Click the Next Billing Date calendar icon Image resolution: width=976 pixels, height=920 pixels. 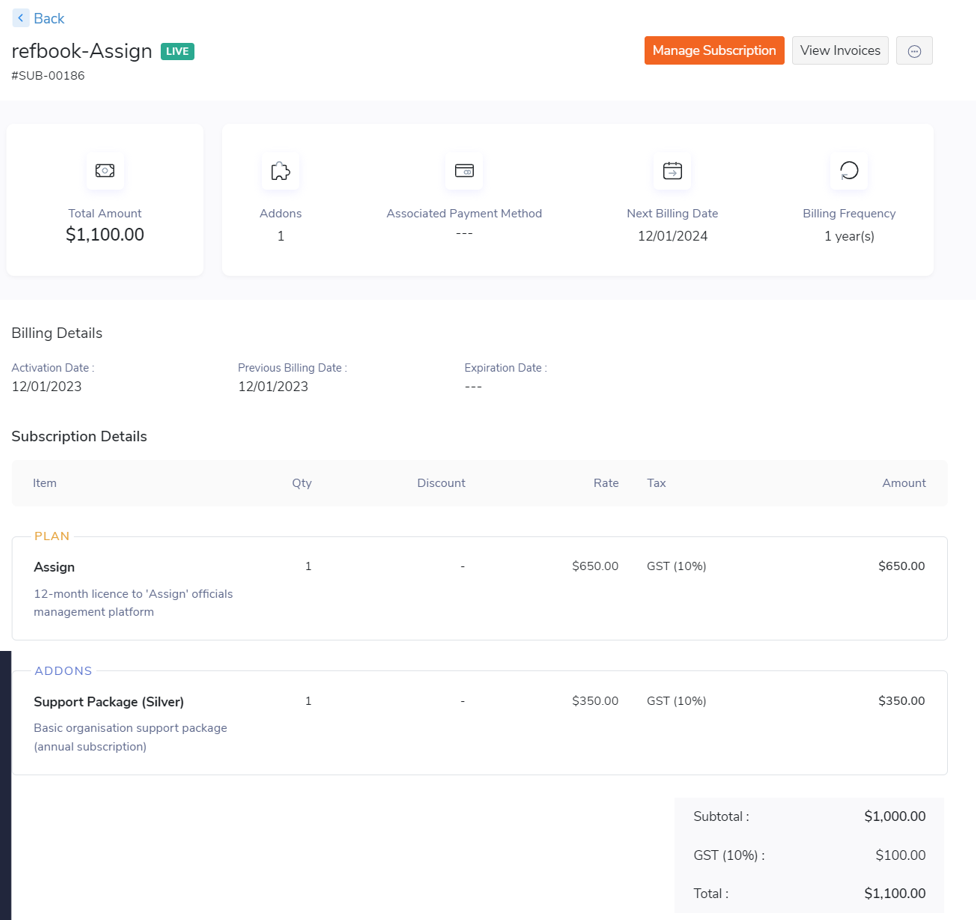pyautogui.click(x=672, y=171)
